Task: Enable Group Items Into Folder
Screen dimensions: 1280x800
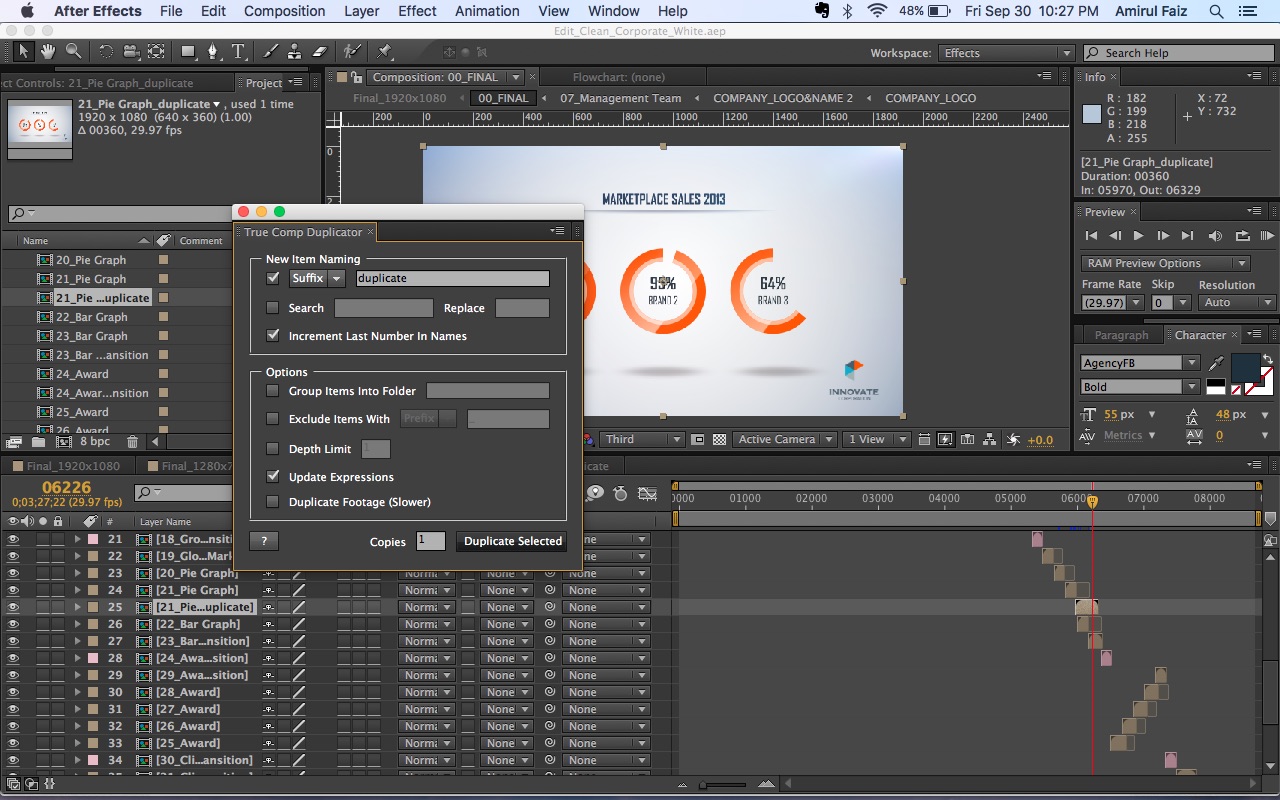Action: pos(273,391)
